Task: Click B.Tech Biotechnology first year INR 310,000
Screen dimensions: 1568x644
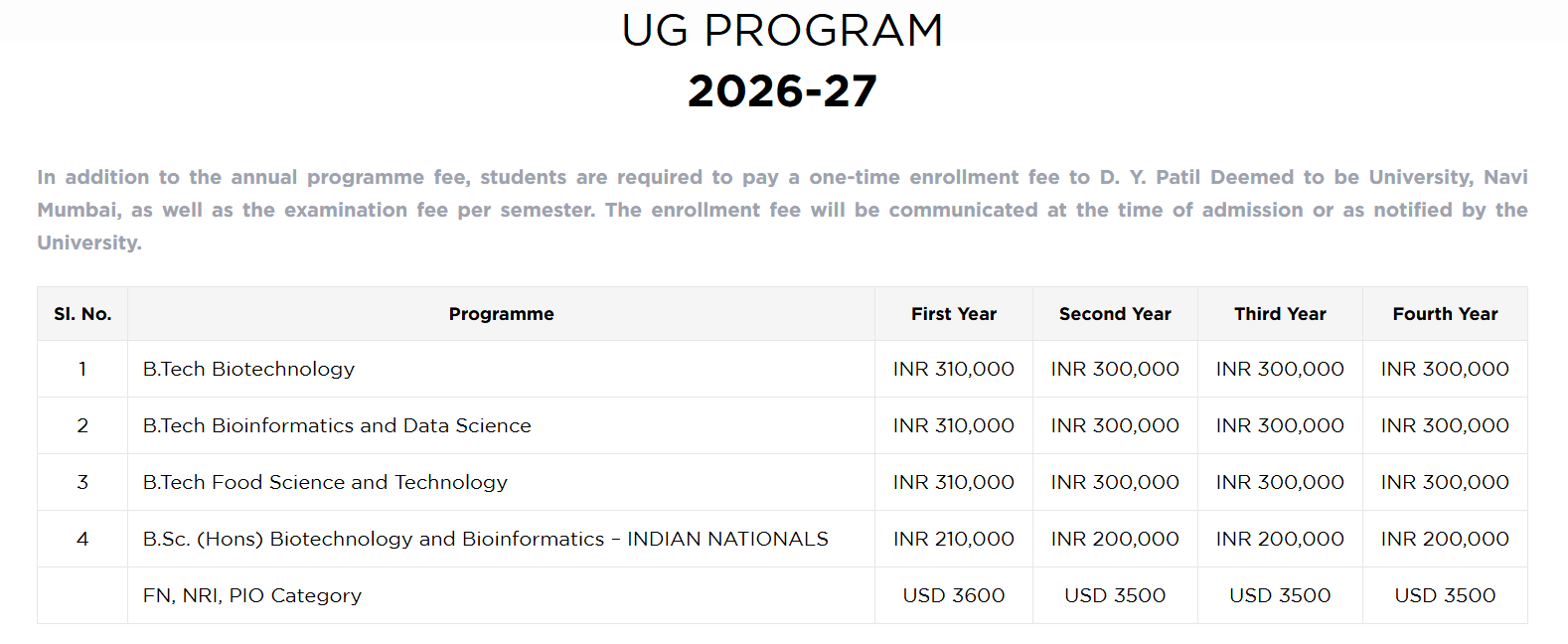Action: (953, 369)
